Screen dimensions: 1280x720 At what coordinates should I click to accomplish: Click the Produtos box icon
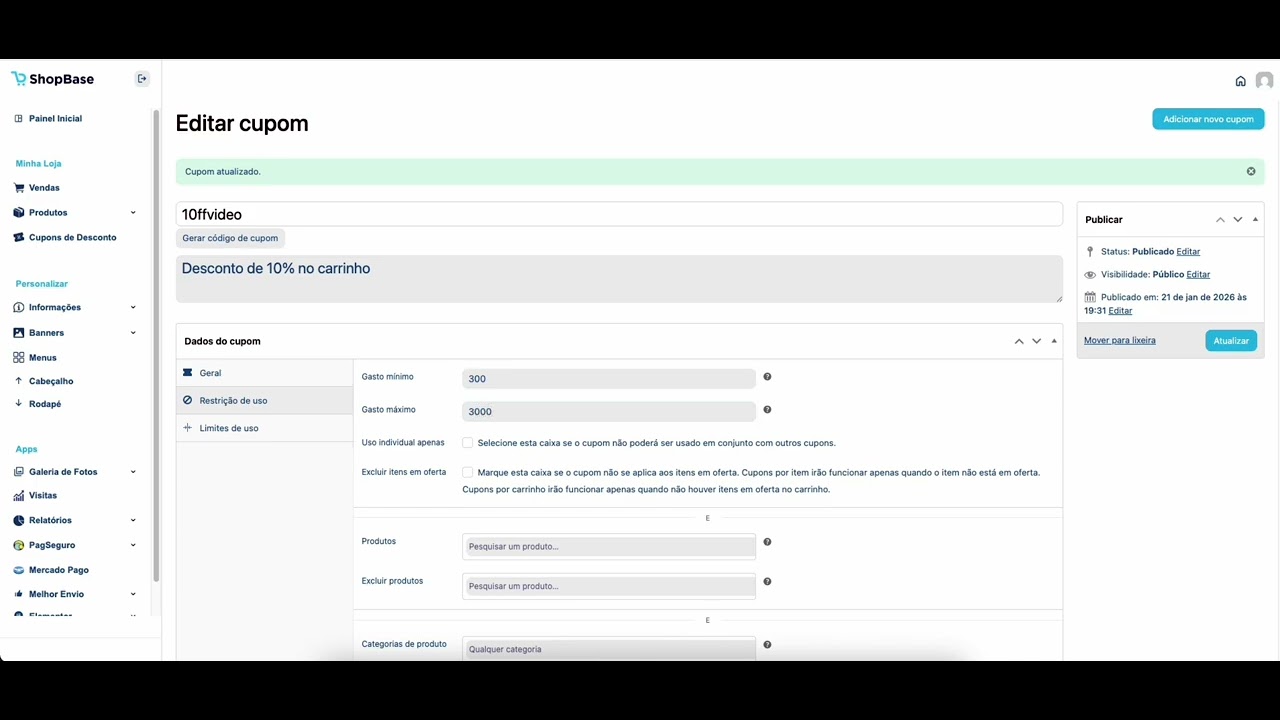coord(19,213)
